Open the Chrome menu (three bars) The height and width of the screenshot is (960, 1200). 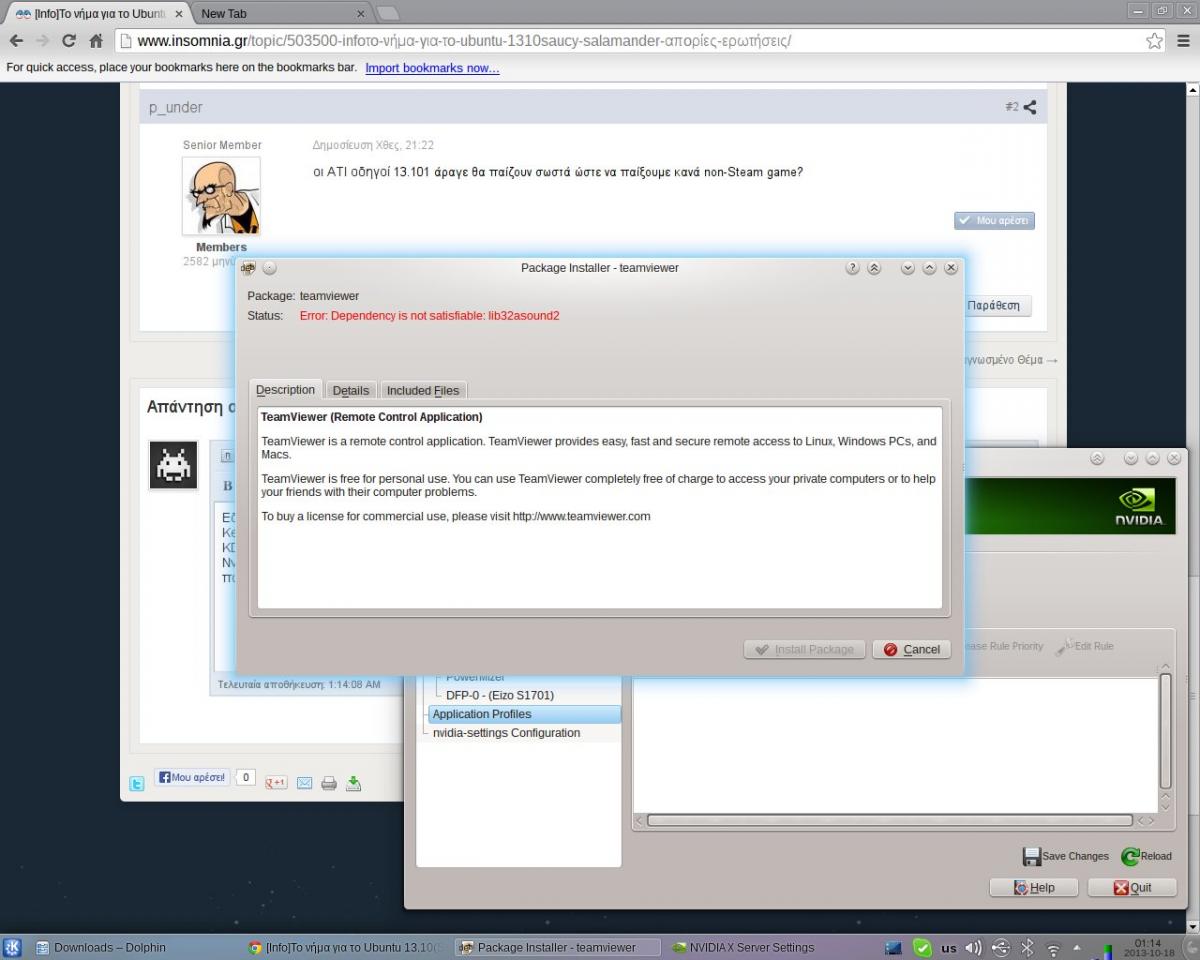click(x=1183, y=41)
